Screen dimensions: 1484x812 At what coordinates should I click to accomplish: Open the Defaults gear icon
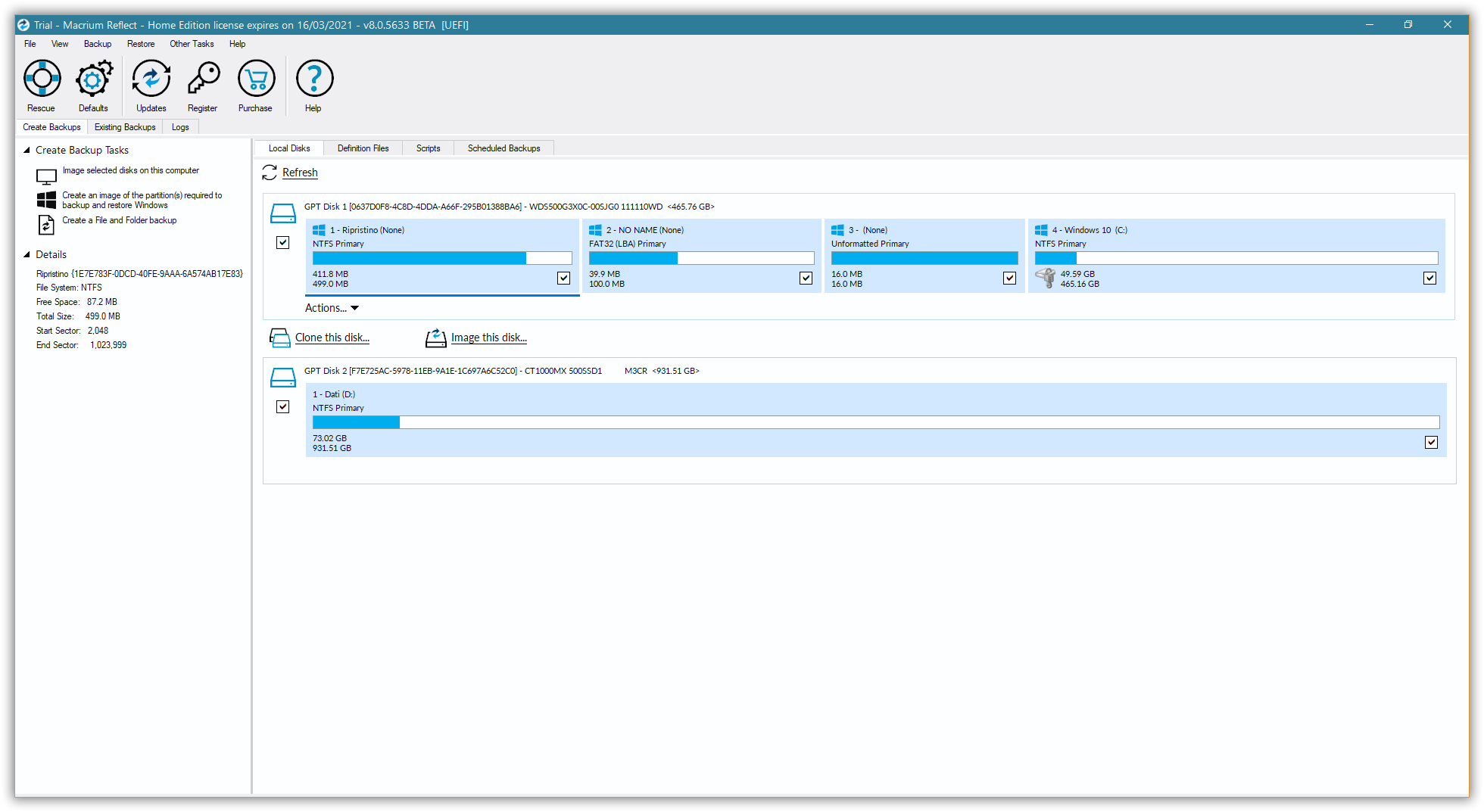click(94, 79)
